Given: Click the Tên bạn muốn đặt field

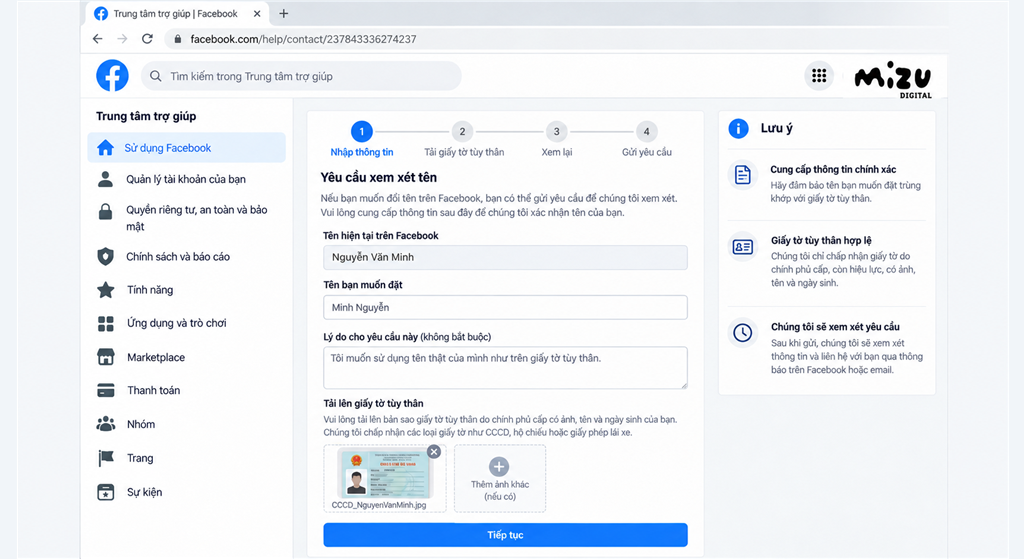Looking at the screenshot, I should coord(505,308).
